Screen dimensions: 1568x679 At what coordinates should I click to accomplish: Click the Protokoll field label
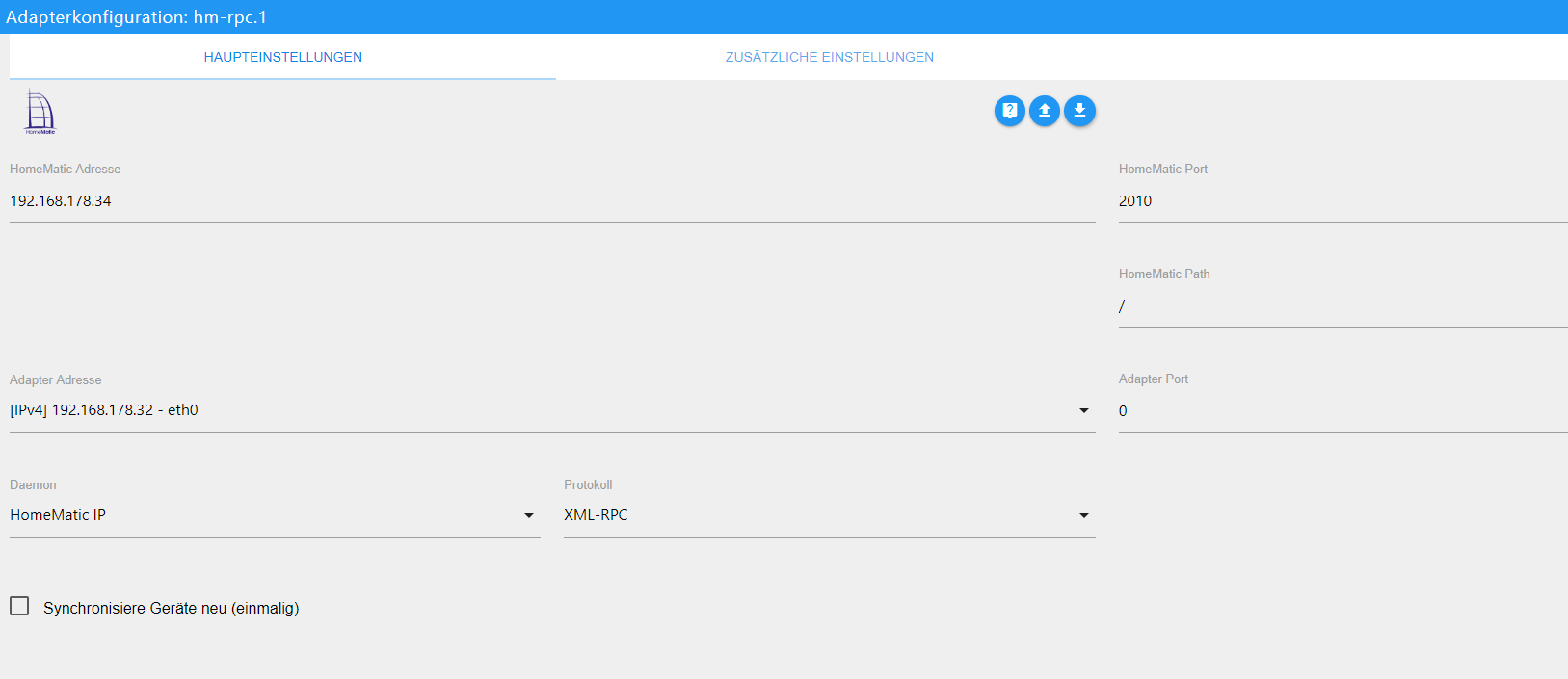588,484
